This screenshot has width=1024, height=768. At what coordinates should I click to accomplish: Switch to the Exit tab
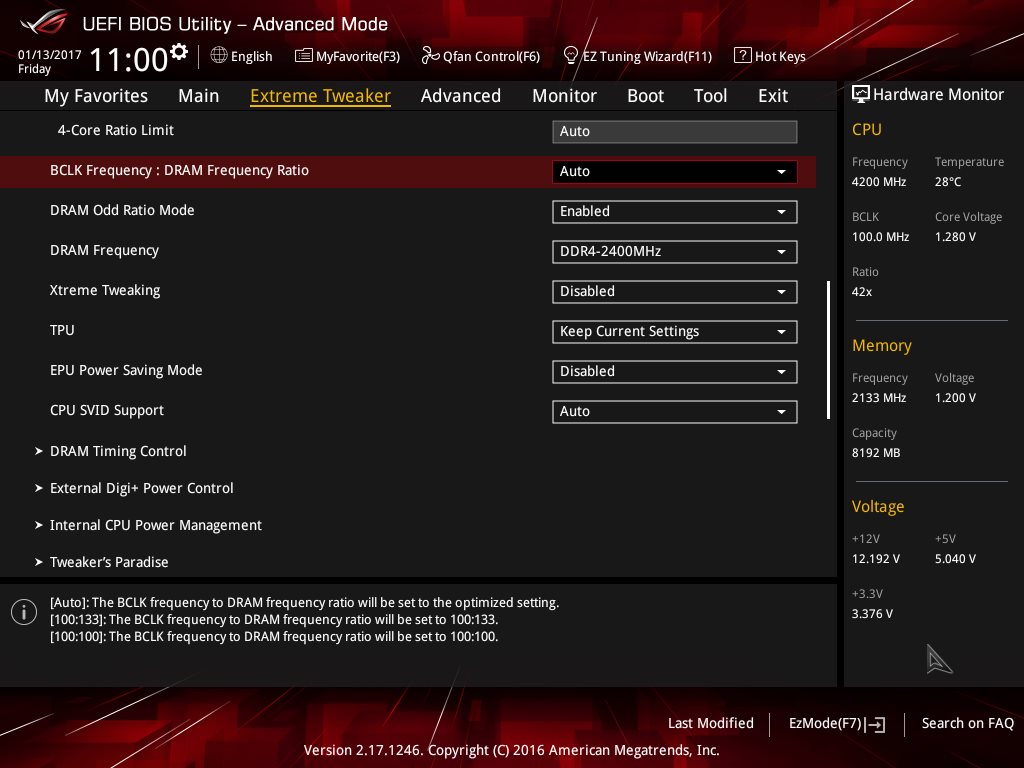[x=773, y=96]
